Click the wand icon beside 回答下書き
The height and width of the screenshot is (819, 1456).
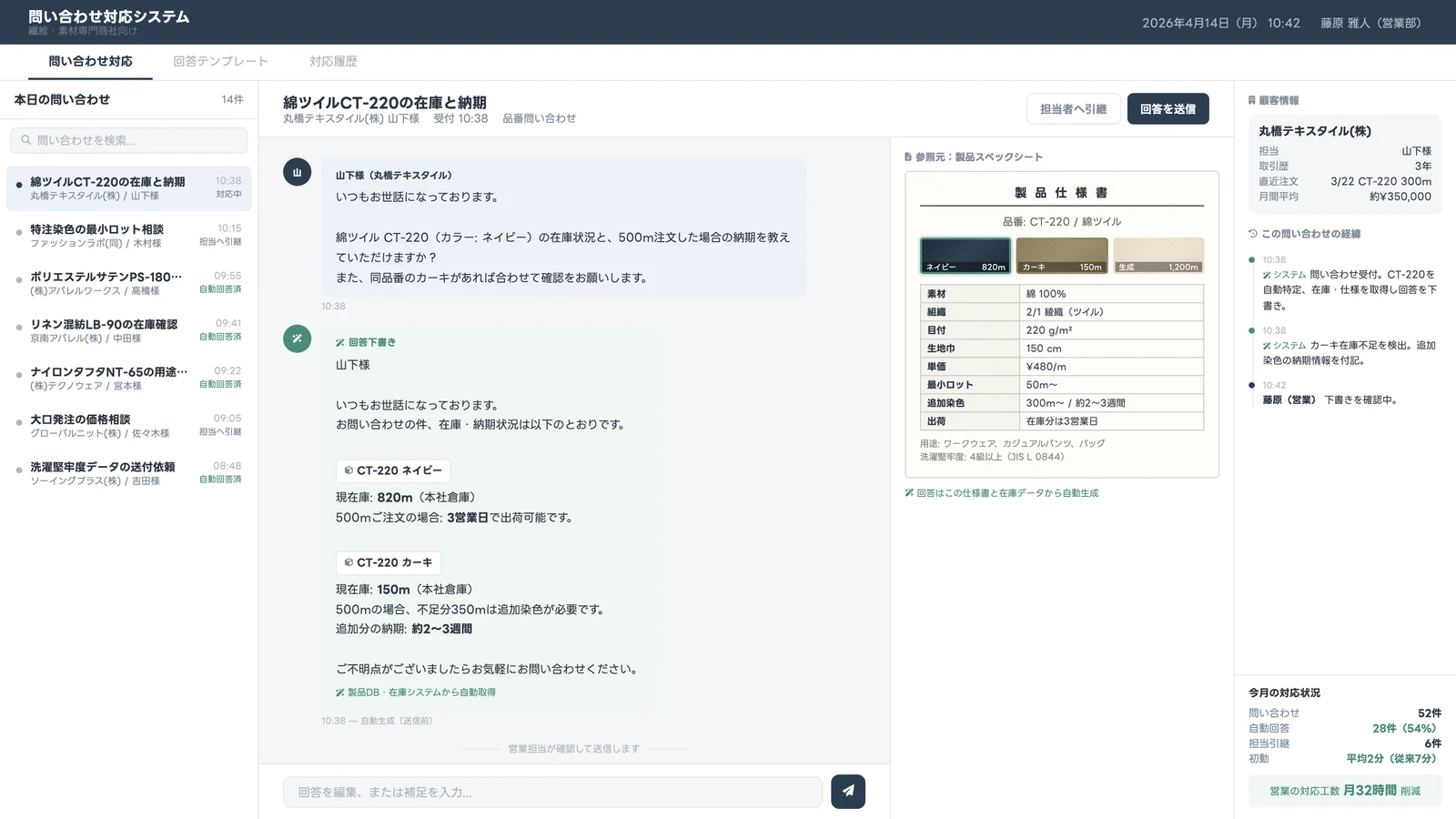(x=340, y=342)
